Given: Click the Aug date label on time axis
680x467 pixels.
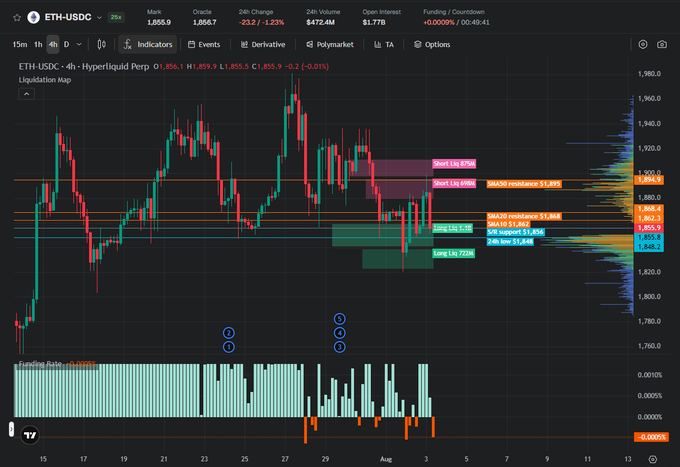Looking at the screenshot, I should (x=386, y=459).
